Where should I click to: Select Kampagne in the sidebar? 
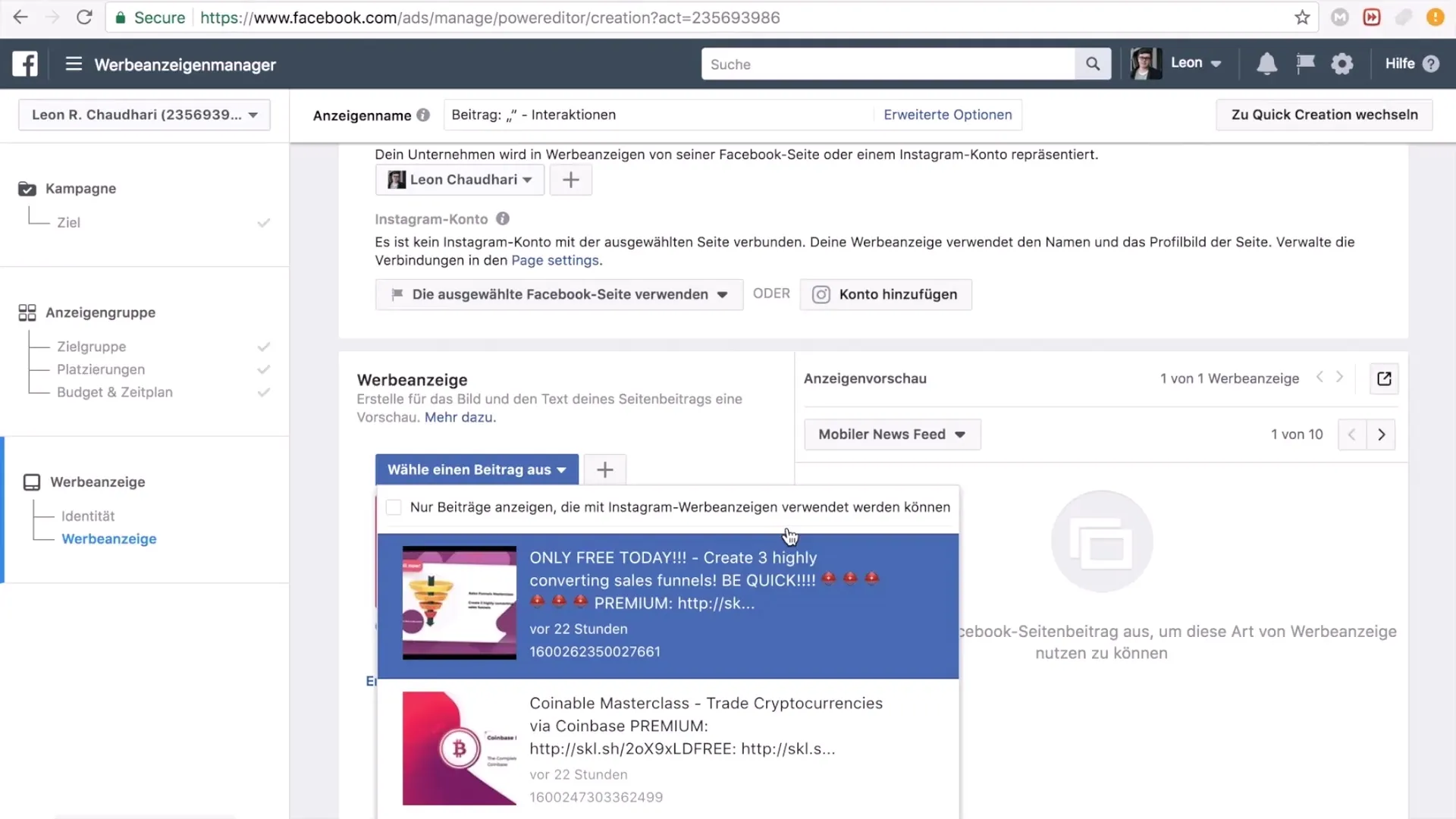click(80, 189)
